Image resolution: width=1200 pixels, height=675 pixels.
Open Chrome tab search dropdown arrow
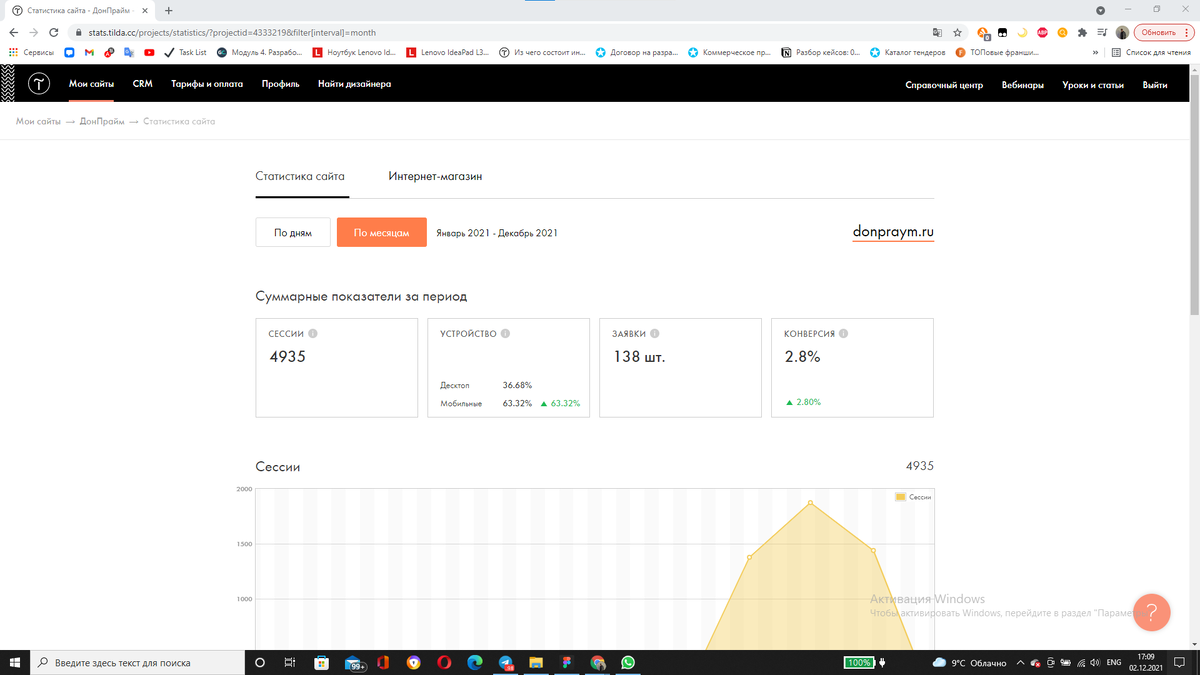pyautogui.click(x=1101, y=10)
